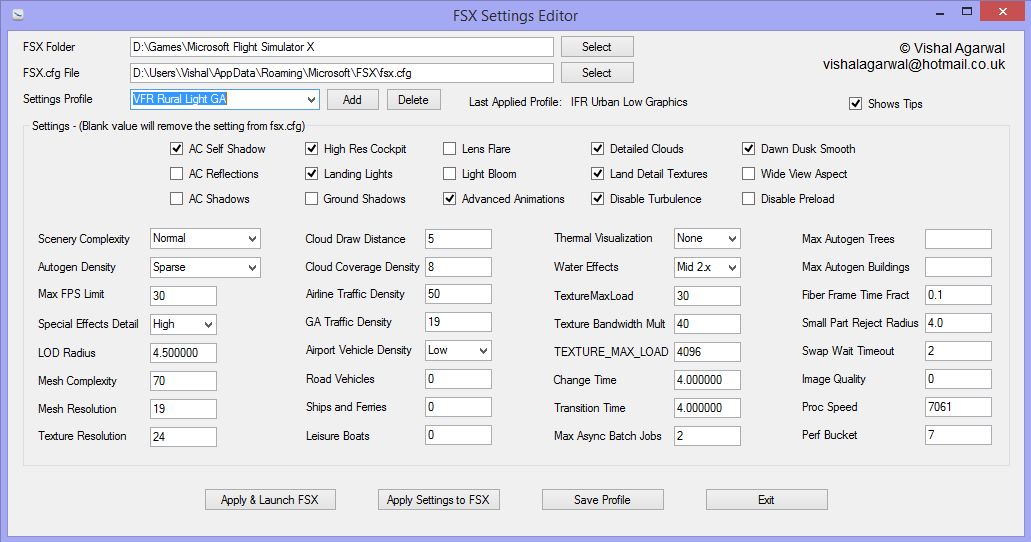The width and height of the screenshot is (1031, 542).
Task: Click the Leisure Boats field
Action: coord(458,435)
